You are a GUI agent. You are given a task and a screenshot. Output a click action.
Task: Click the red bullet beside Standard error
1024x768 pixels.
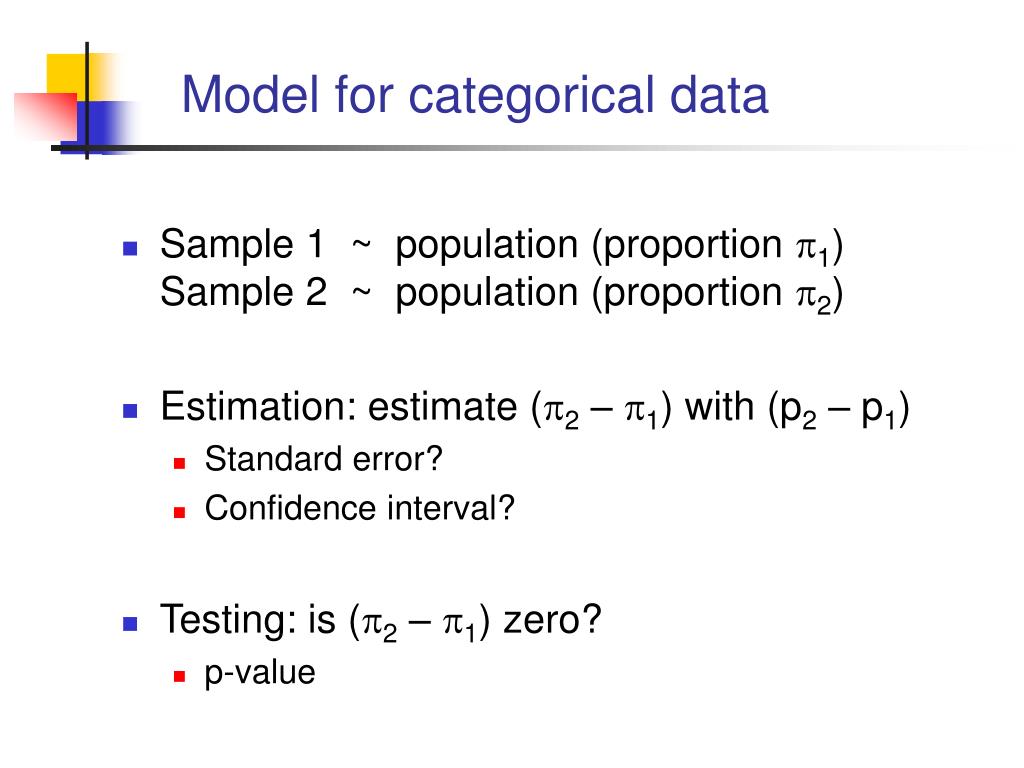[180, 464]
